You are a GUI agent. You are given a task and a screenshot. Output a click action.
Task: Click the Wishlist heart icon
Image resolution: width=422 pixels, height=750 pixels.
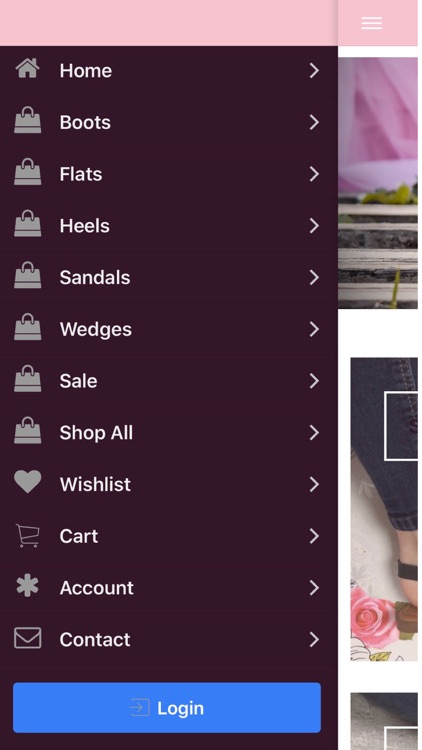pyautogui.click(x=28, y=482)
